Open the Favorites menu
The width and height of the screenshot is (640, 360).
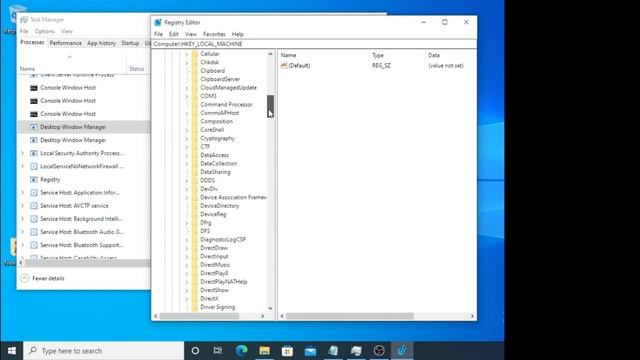click(x=214, y=34)
